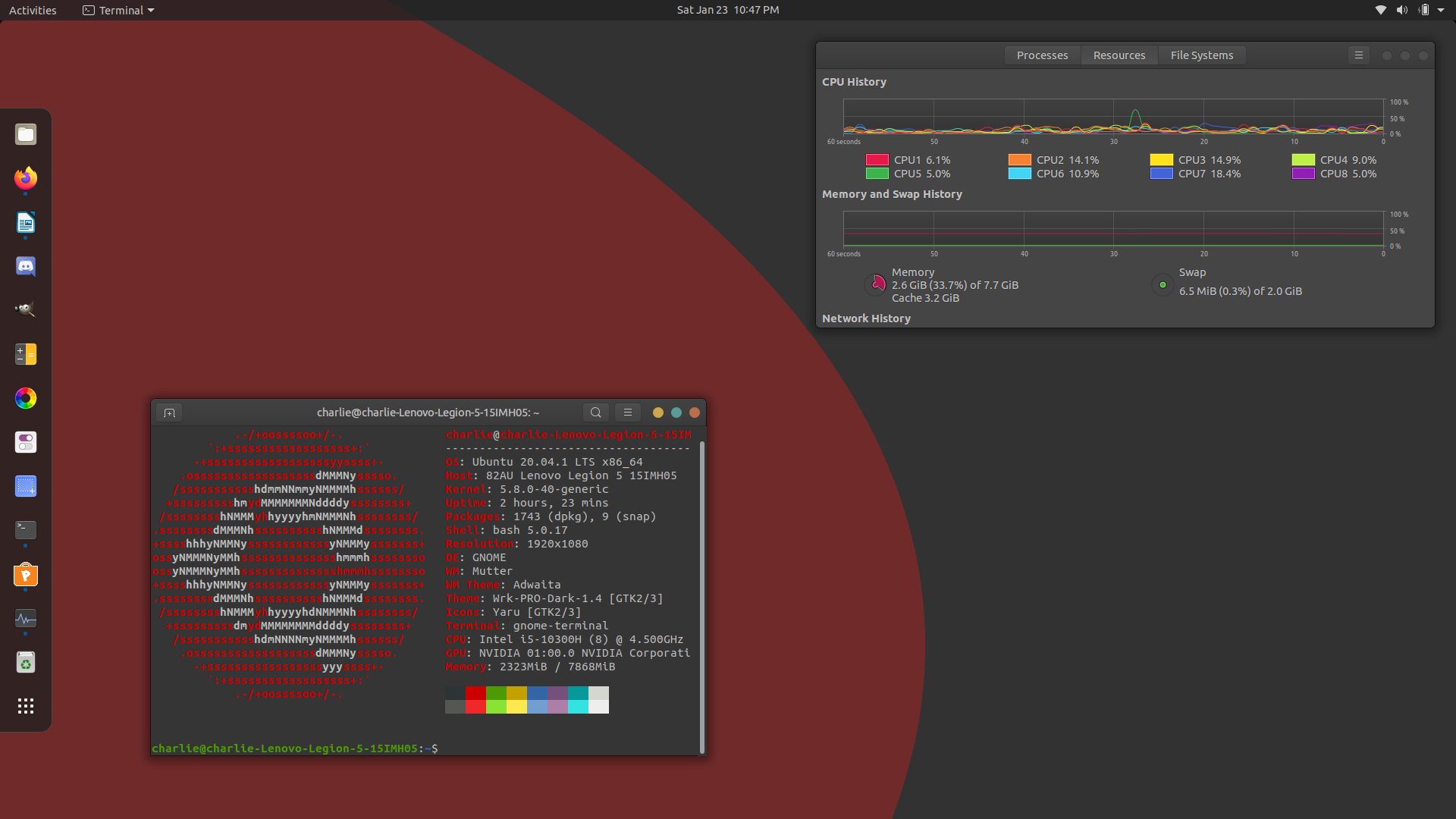Click the Terminal window title text
This screenshot has width=1456, height=819.
[x=428, y=413]
